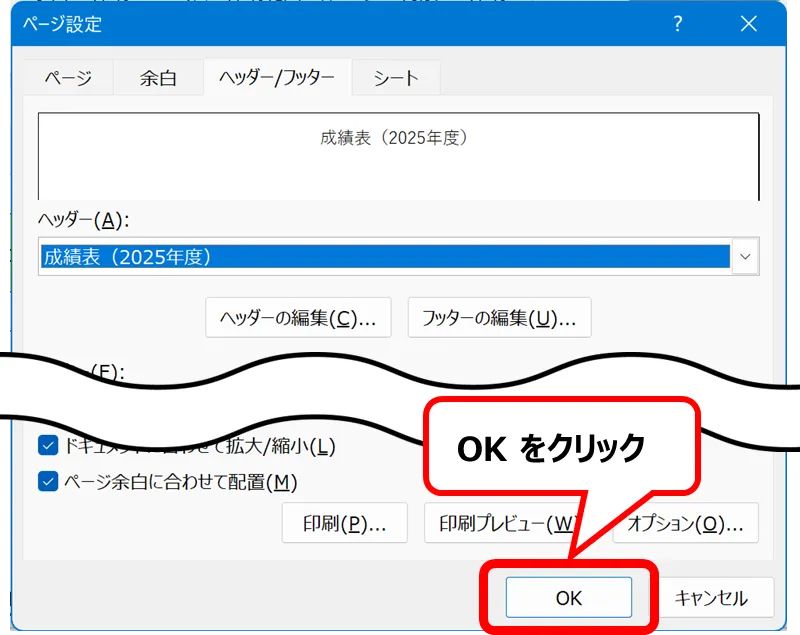
Task: Expand the ヘッダー dropdown arrow
Action: pos(745,257)
